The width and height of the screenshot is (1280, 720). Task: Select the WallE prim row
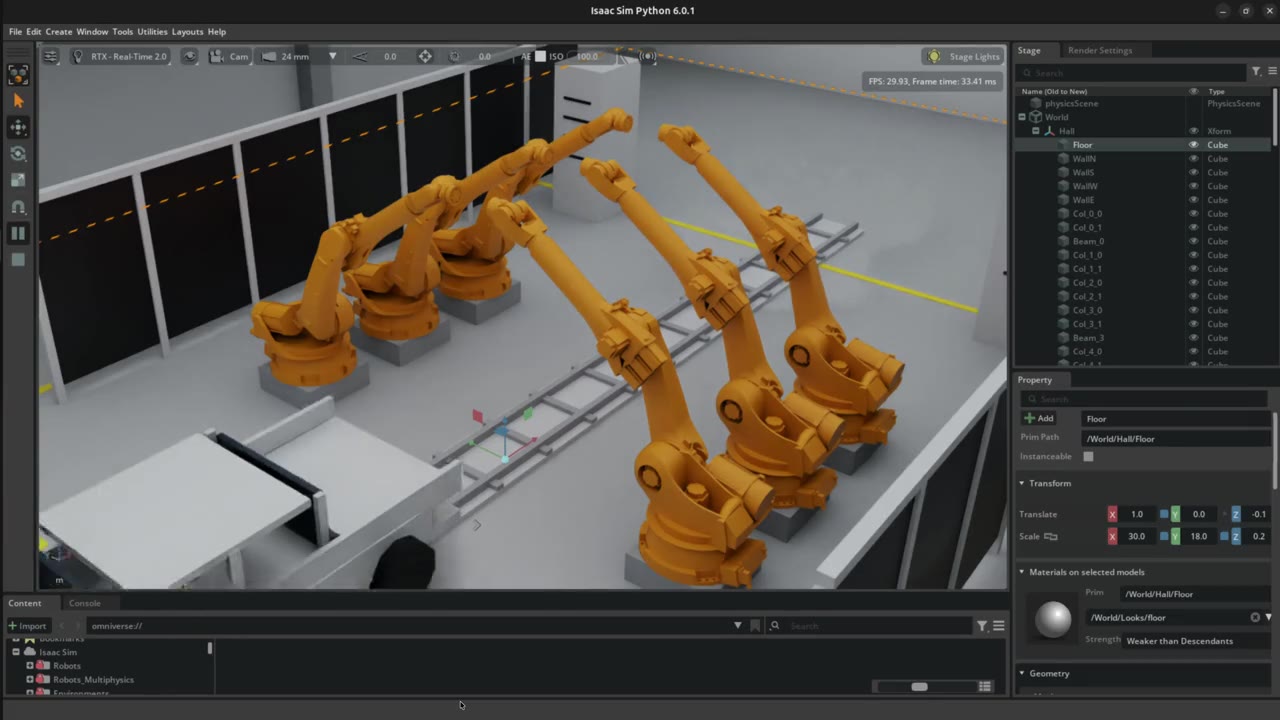click(1143, 200)
